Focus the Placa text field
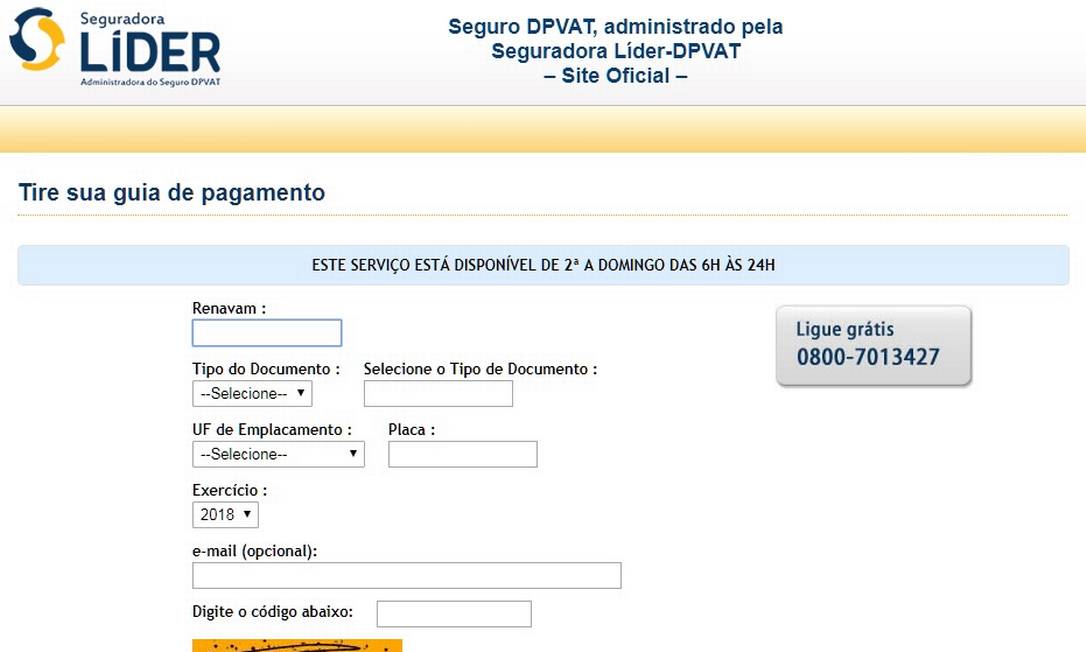The width and height of the screenshot is (1086, 652). 461,454
